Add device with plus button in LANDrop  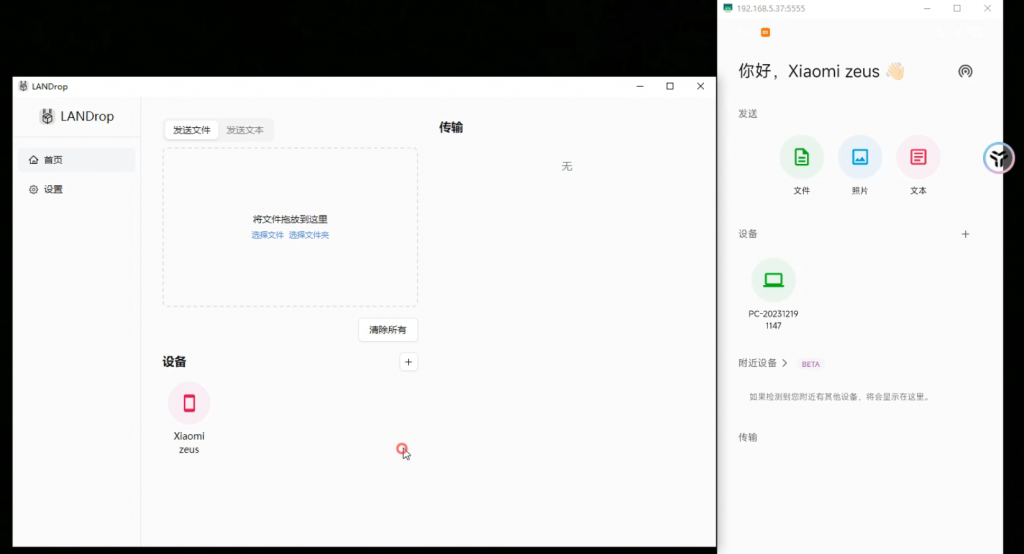tap(408, 362)
